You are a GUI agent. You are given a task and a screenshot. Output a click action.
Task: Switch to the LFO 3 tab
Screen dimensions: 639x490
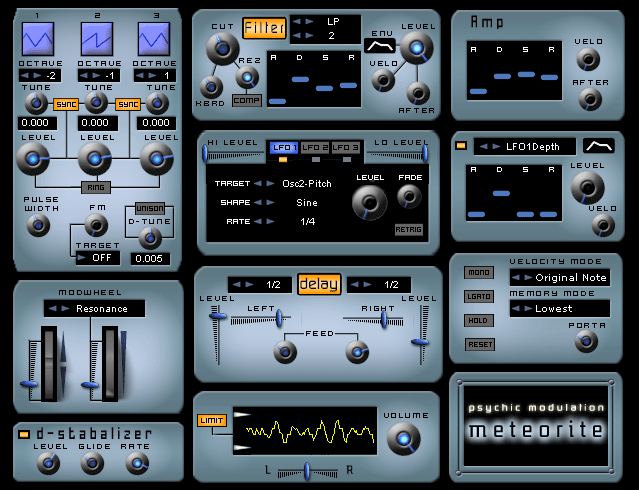(x=346, y=148)
